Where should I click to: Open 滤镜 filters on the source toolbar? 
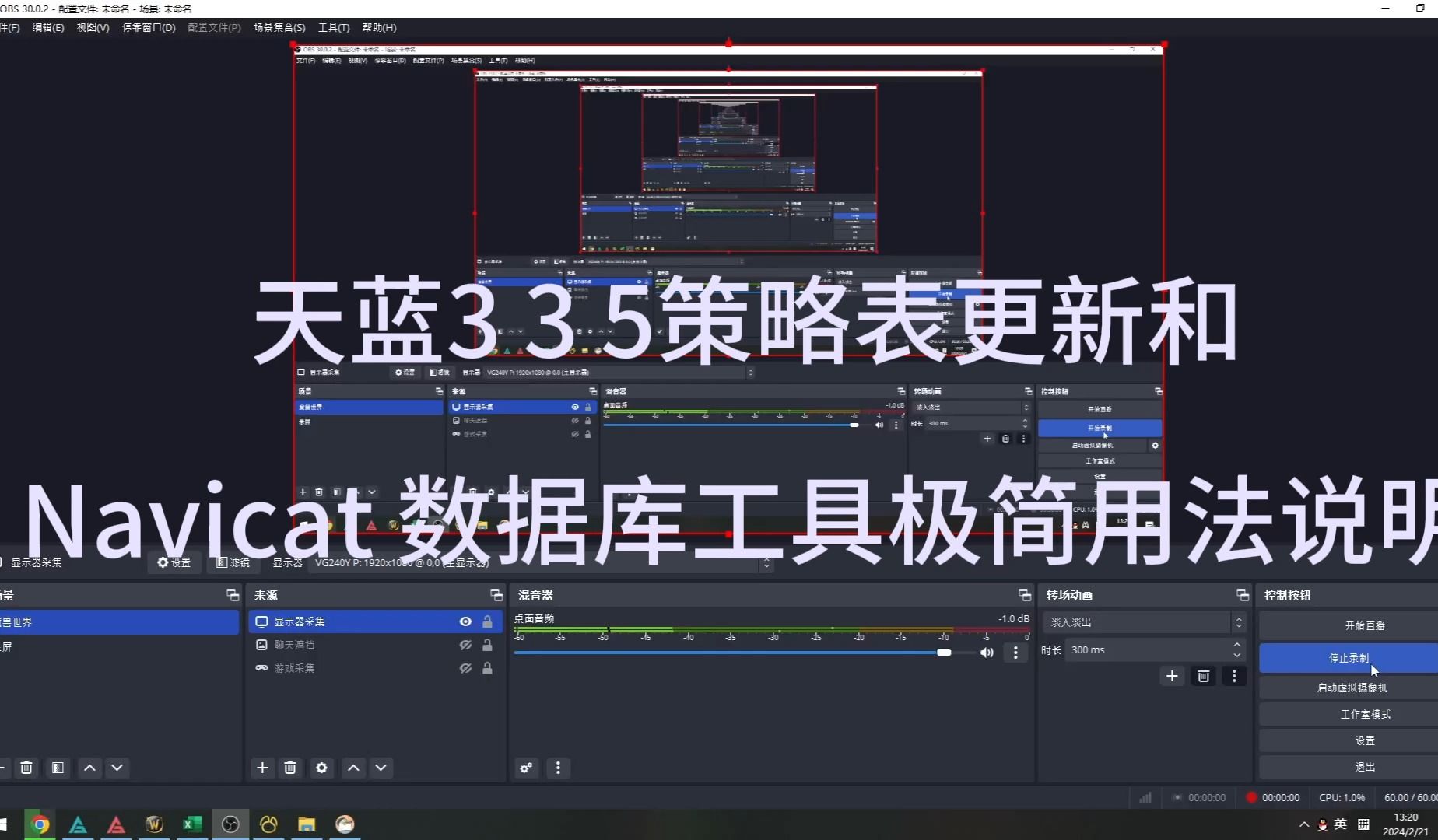click(233, 562)
